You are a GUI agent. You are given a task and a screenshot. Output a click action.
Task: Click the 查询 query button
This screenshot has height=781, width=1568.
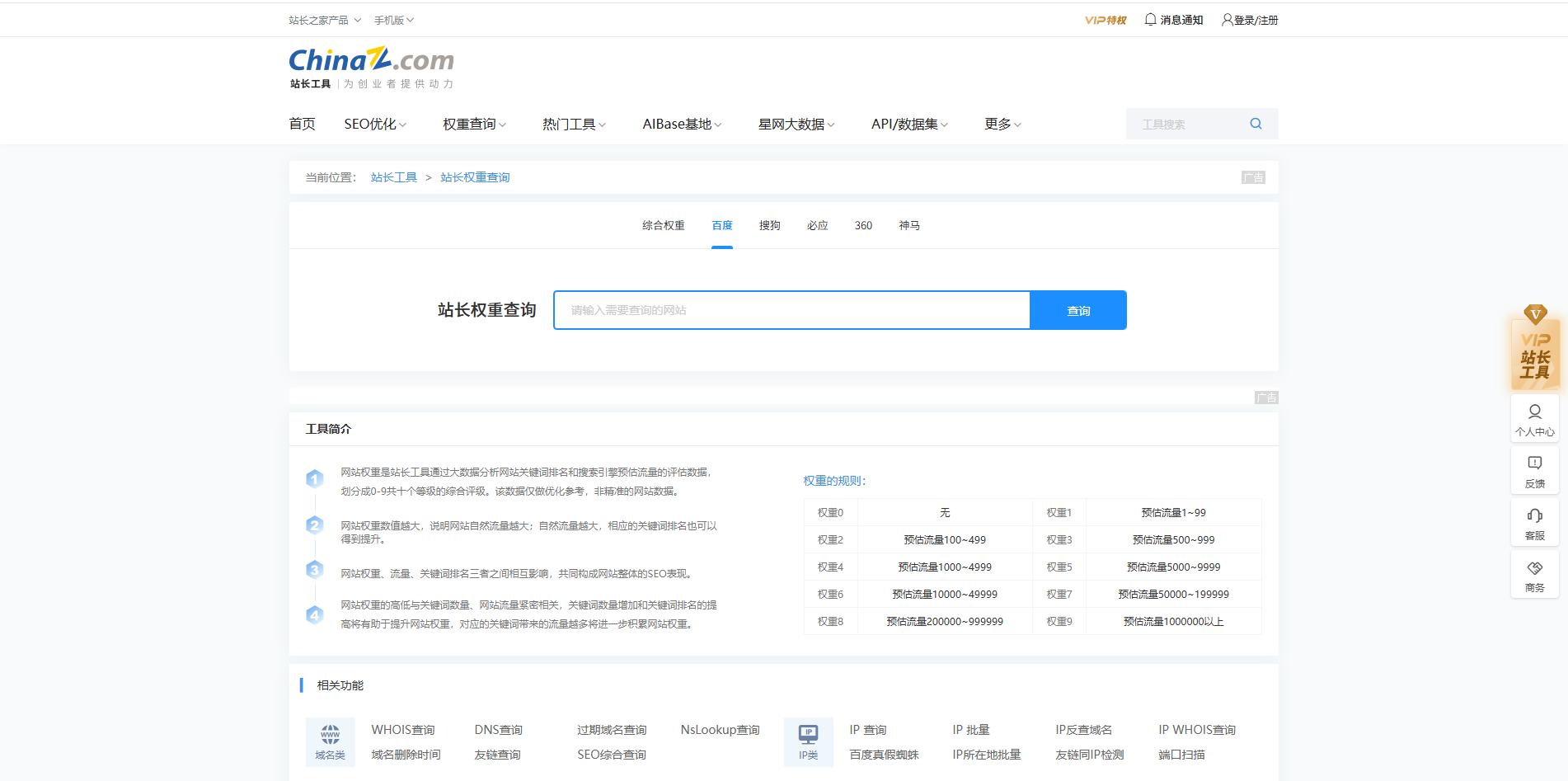[1077, 310]
